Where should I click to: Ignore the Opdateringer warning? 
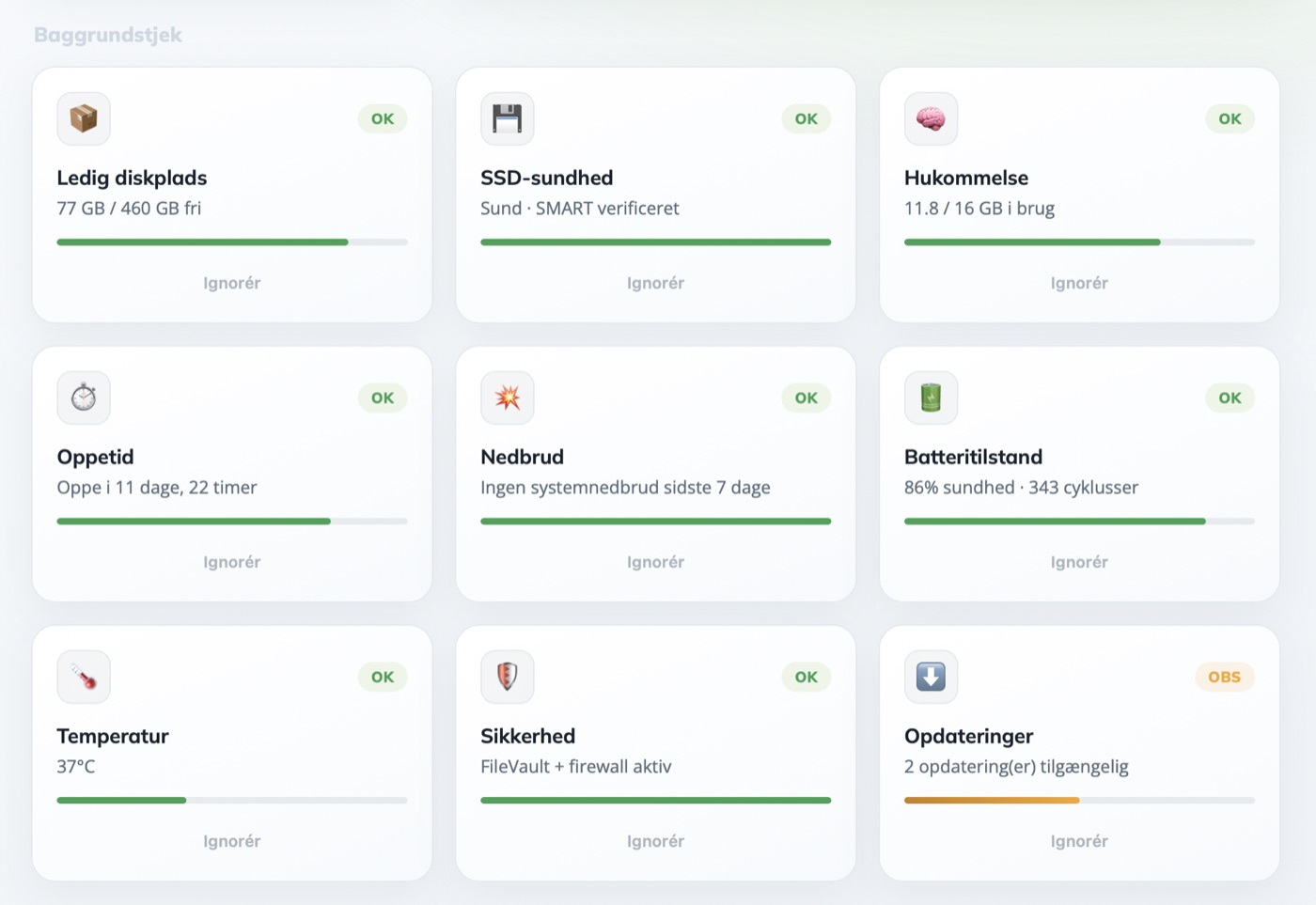point(1079,841)
